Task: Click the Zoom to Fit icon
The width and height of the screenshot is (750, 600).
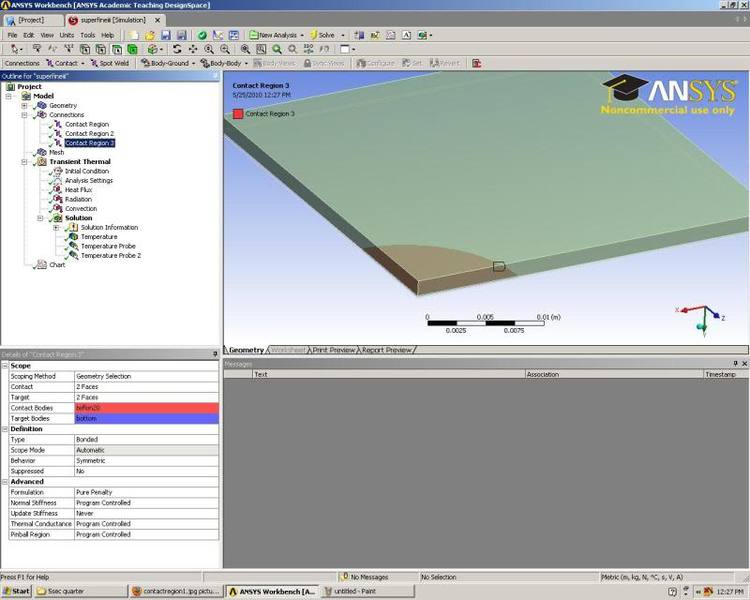Action: [x=245, y=49]
